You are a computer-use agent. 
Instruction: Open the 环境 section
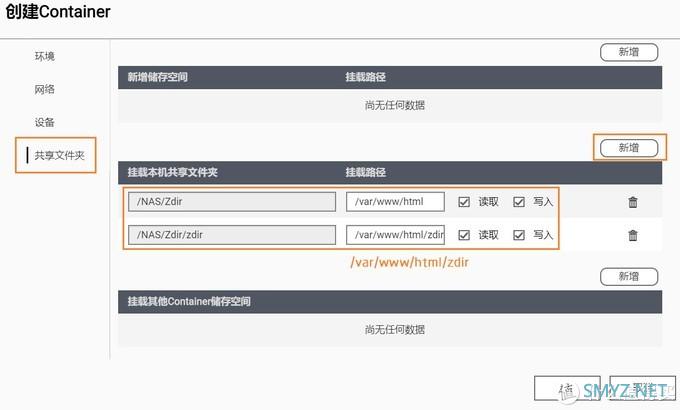(45, 56)
